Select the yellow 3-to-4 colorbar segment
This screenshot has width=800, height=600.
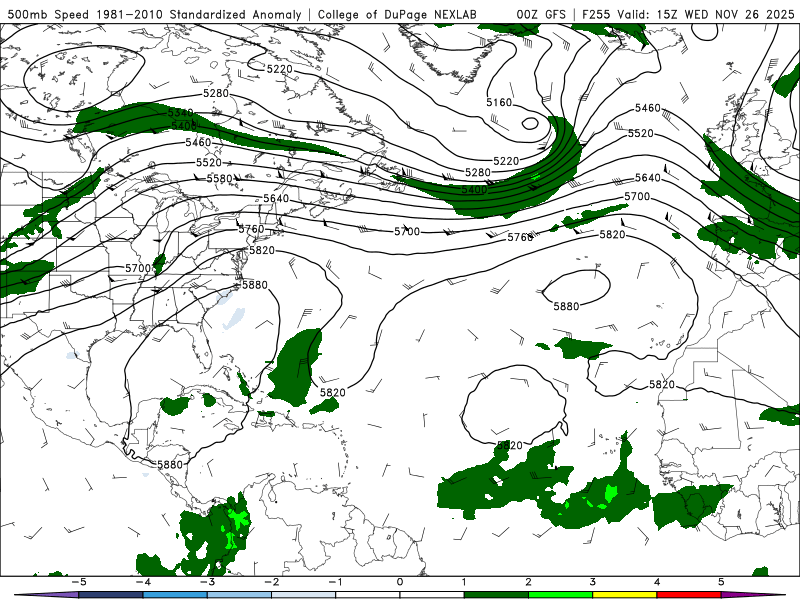(x=624, y=595)
